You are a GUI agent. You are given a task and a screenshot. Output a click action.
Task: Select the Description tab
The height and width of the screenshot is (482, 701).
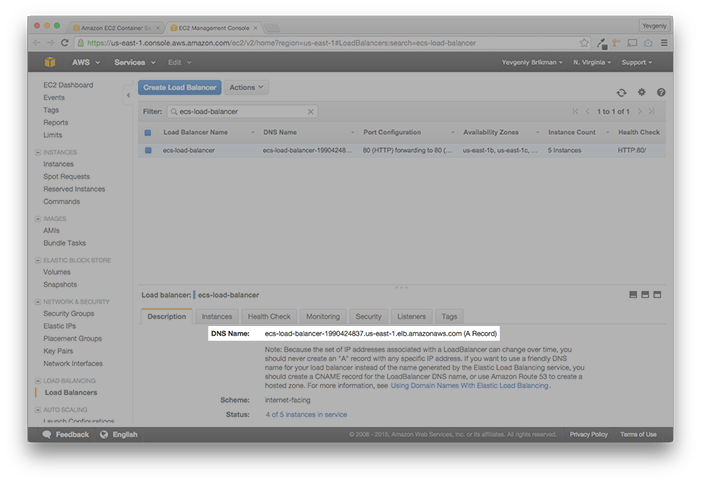167,316
